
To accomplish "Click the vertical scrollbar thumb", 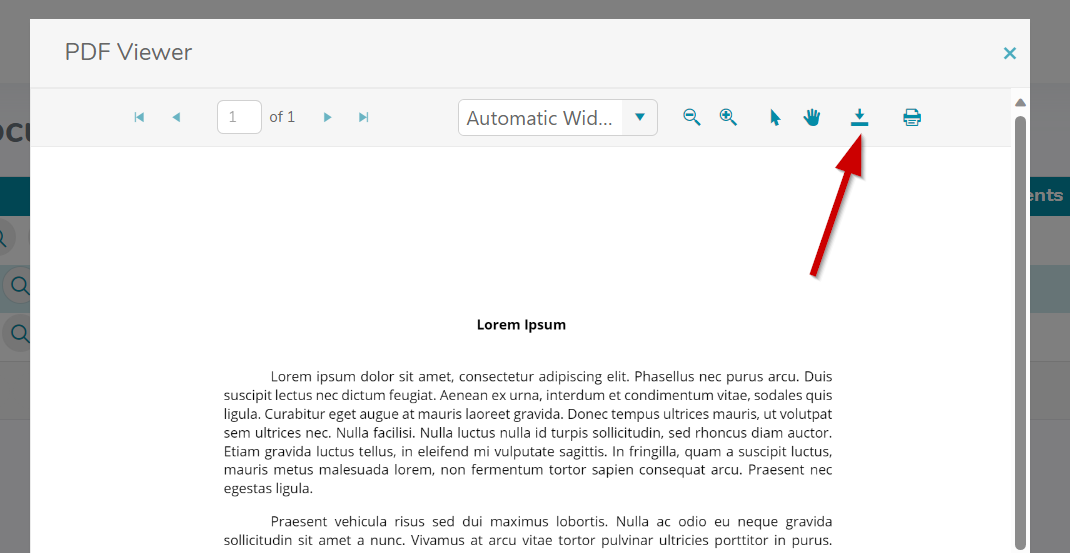I will 1021,330.
